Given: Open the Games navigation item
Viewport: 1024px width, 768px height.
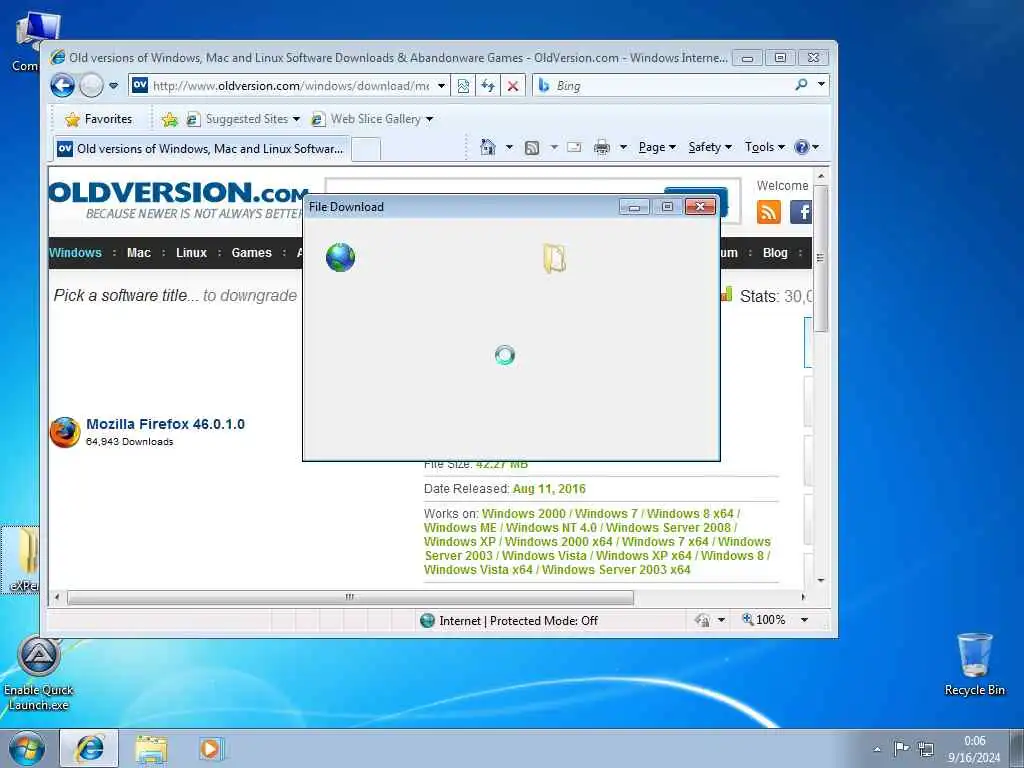Looking at the screenshot, I should [251, 253].
